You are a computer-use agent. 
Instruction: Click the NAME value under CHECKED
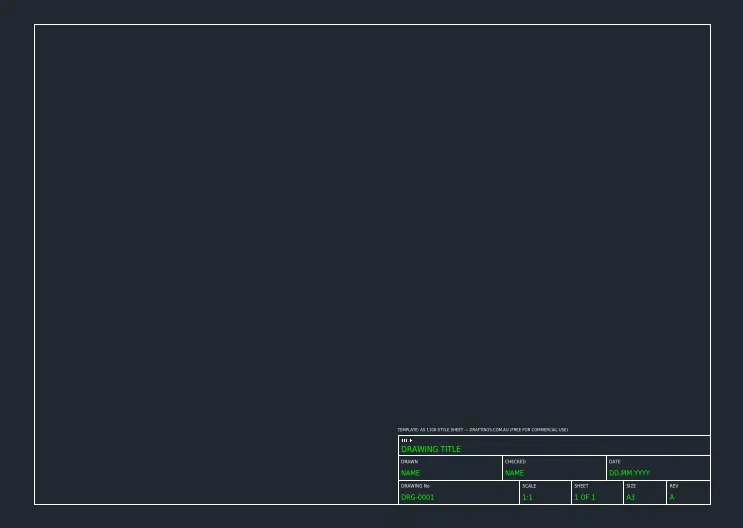514,473
